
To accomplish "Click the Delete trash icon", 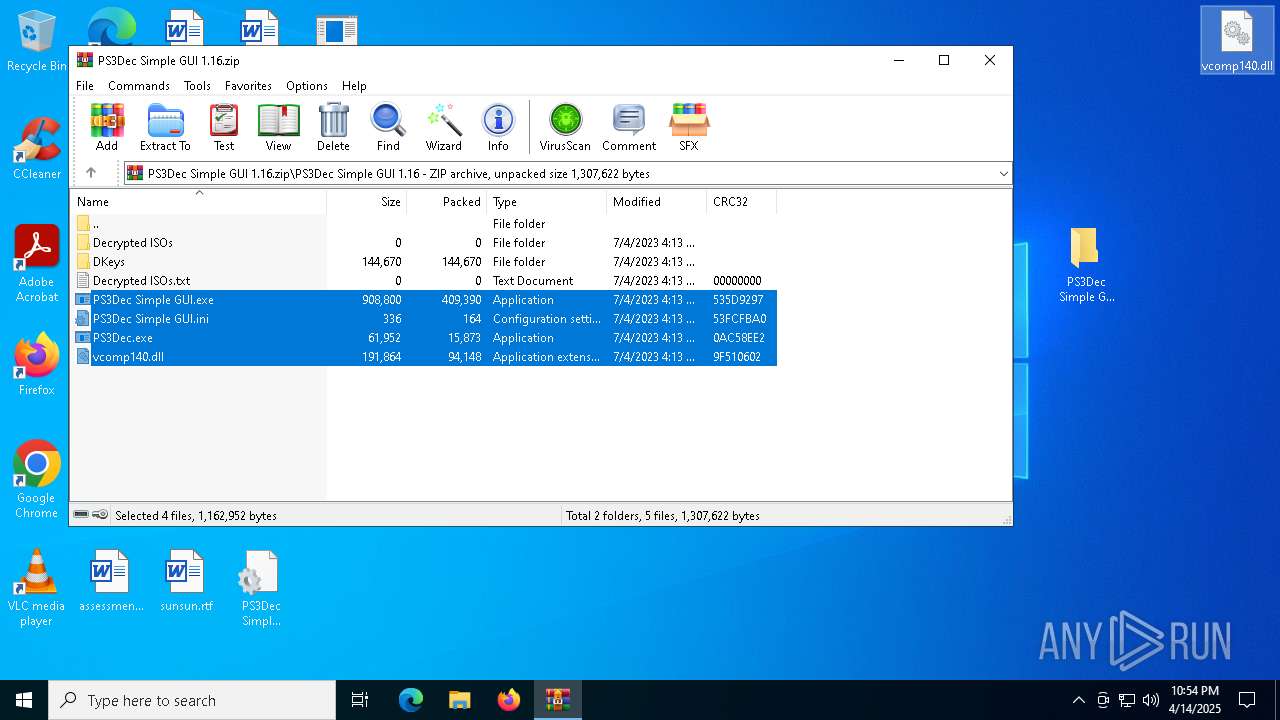I will point(333,127).
